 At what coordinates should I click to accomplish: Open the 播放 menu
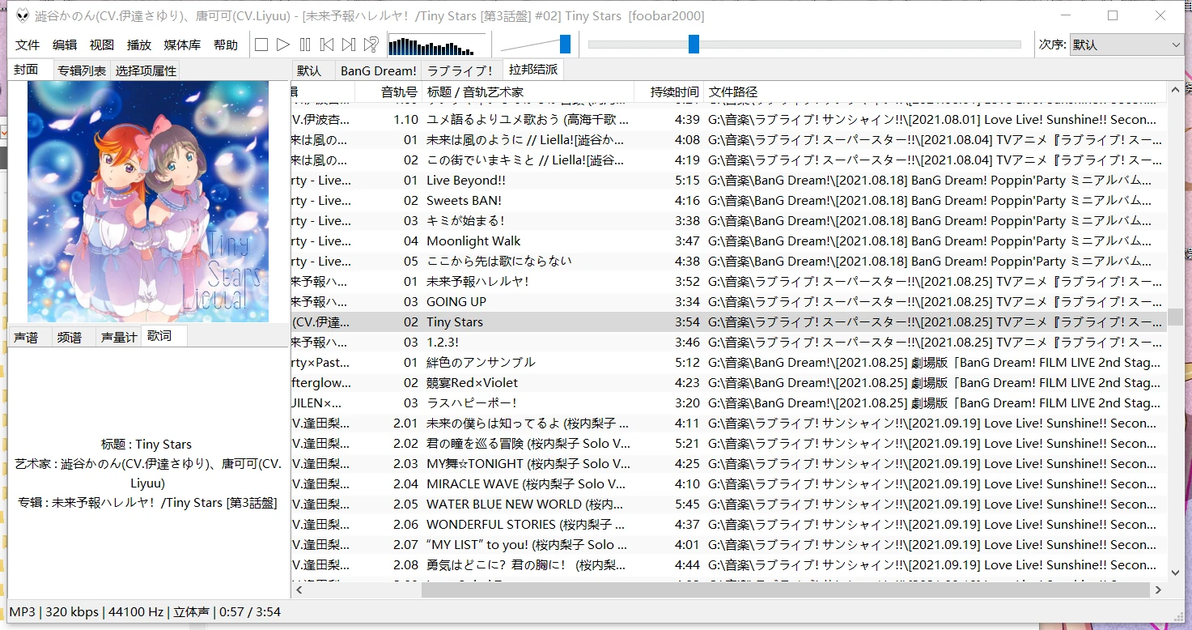pos(139,45)
